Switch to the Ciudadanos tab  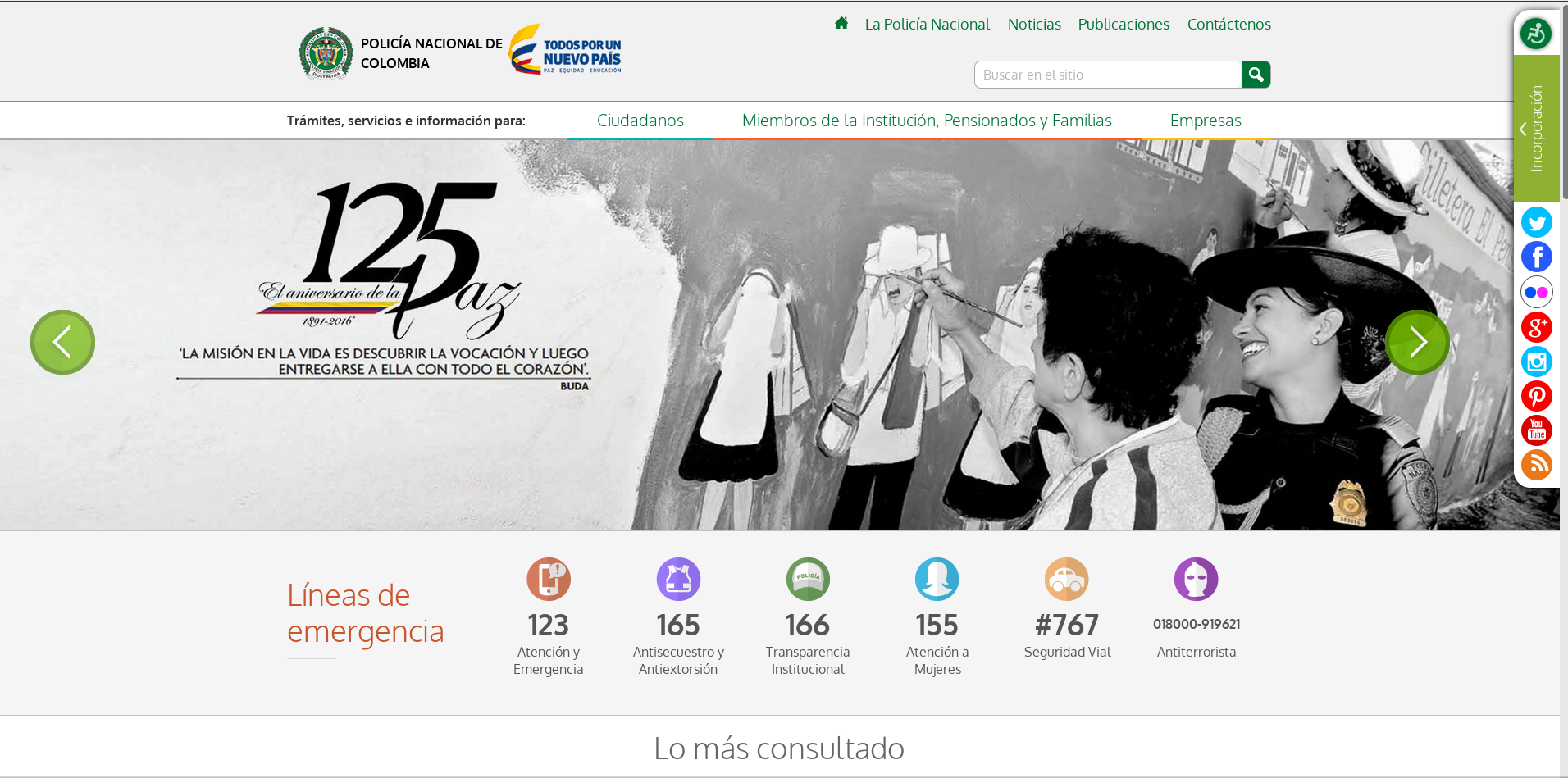pos(640,120)
